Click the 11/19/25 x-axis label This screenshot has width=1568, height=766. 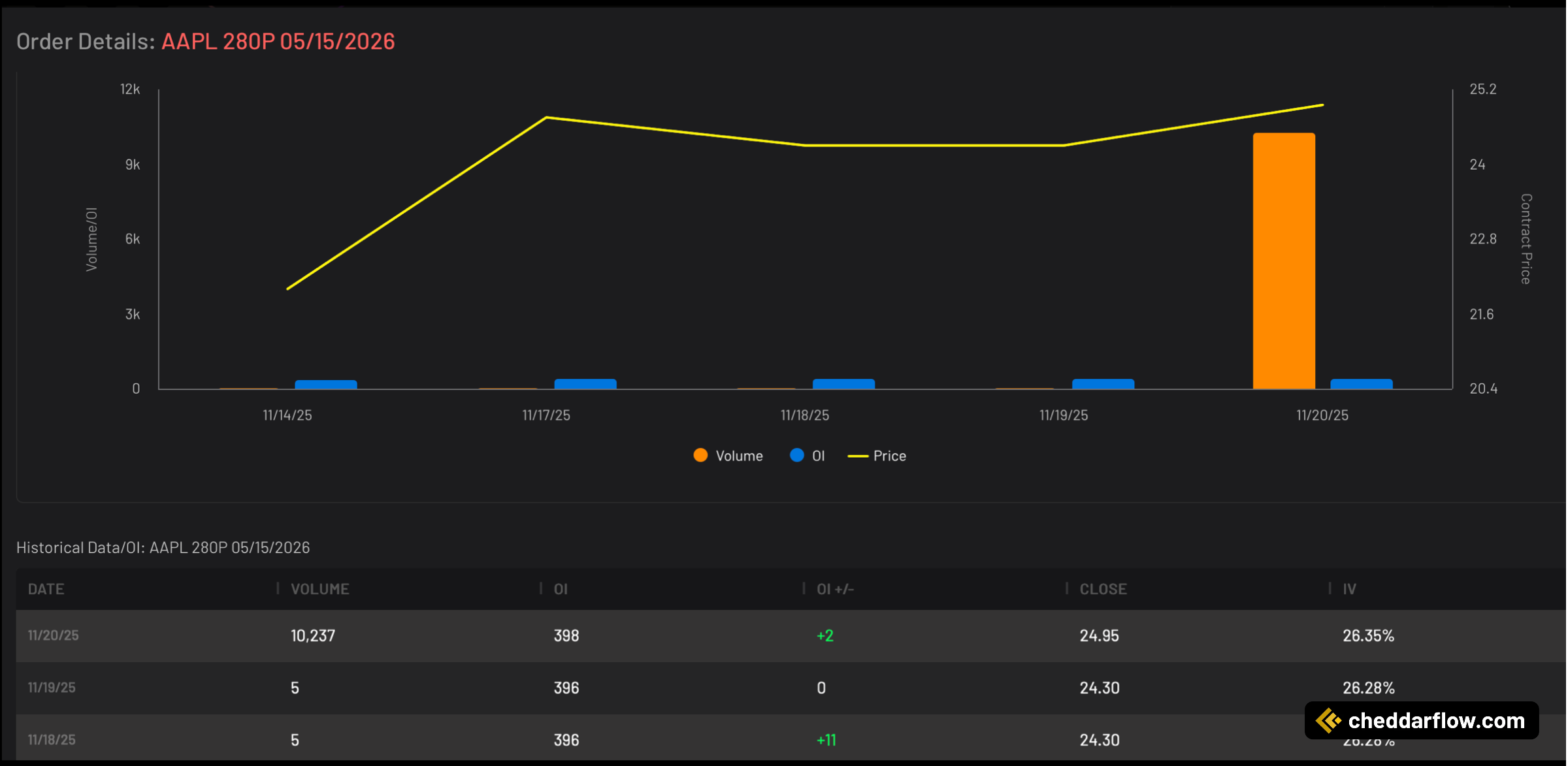pos(1064,415)
